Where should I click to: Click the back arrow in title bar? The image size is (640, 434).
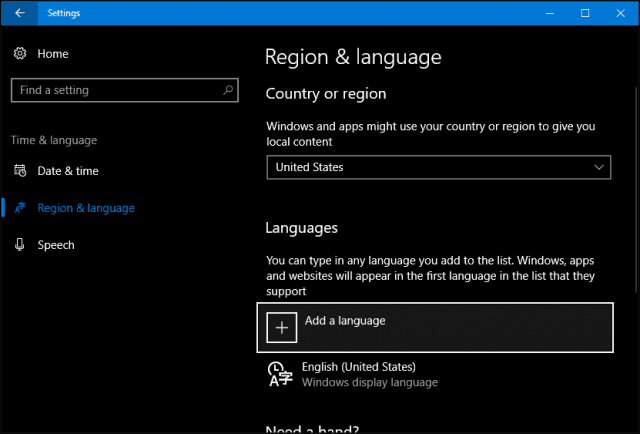[20, 13]
